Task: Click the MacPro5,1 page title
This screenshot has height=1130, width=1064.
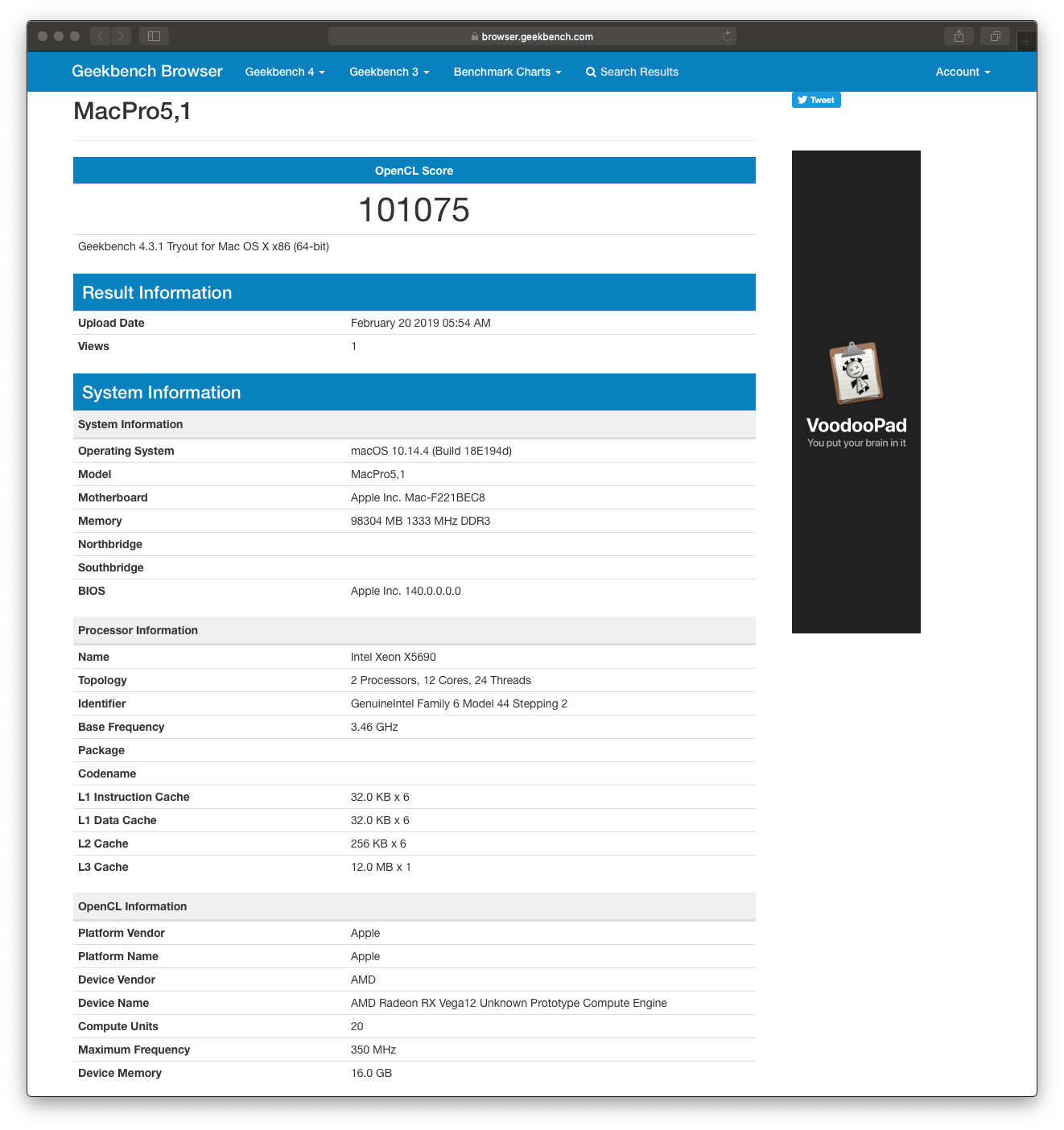Action: pos(132,111)
